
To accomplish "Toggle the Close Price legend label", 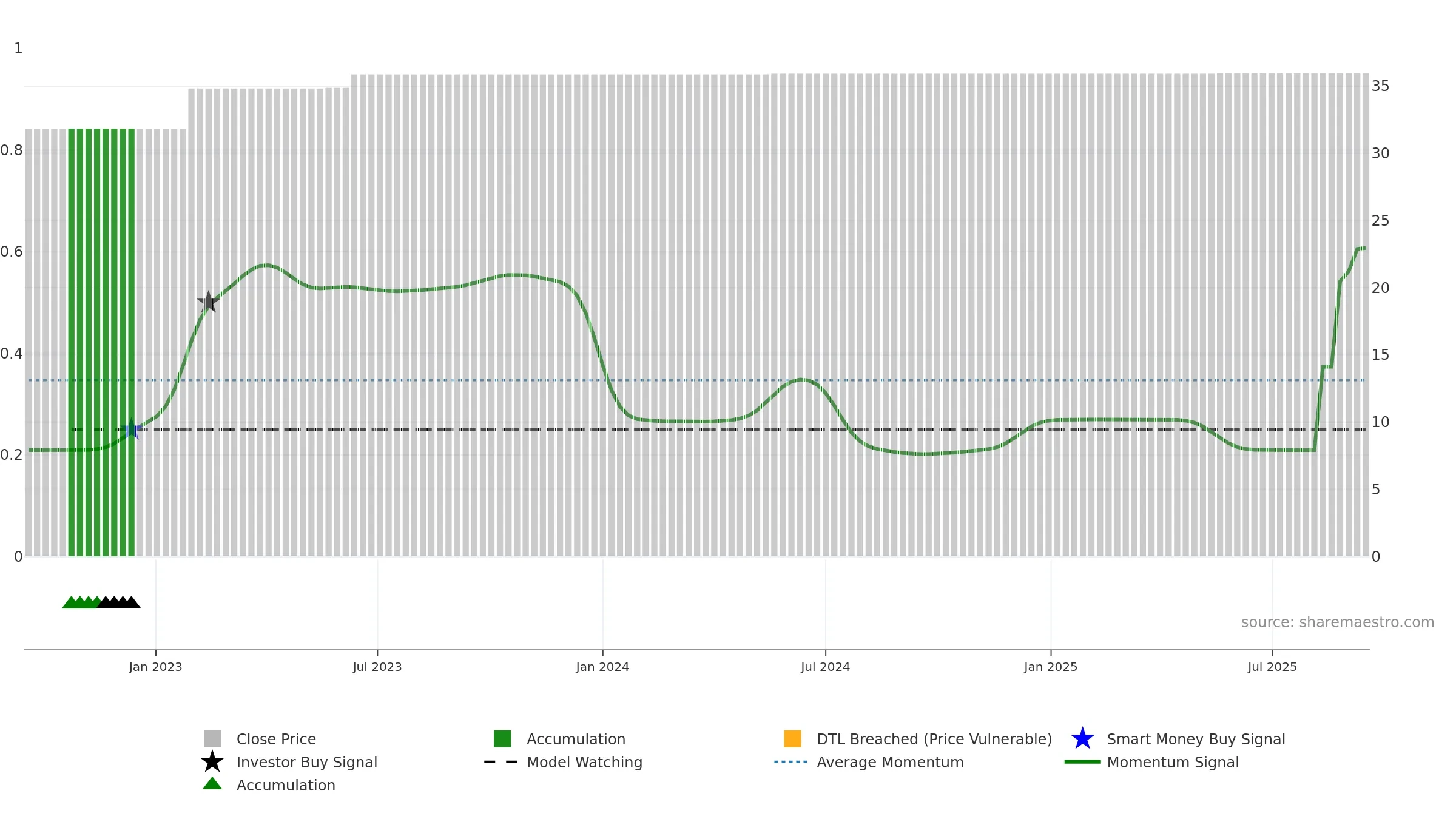I will [x=276, y=739].
